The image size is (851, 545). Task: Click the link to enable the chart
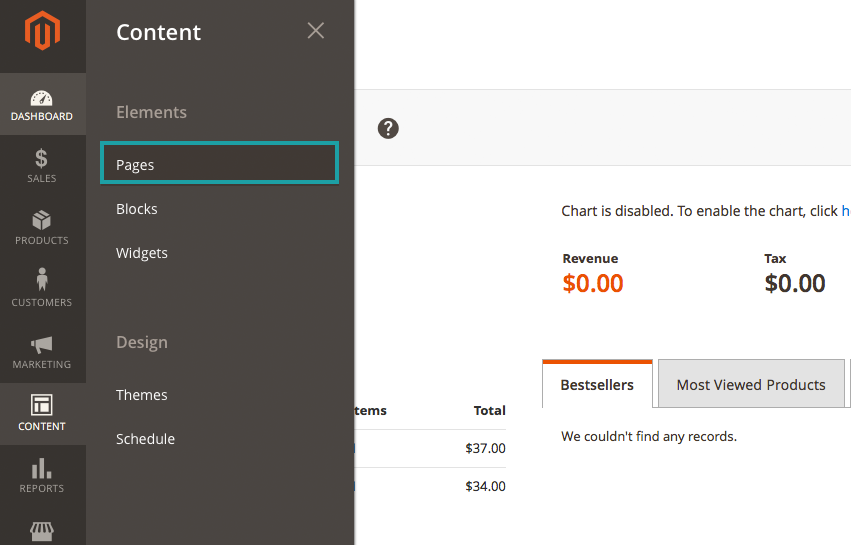845,211
